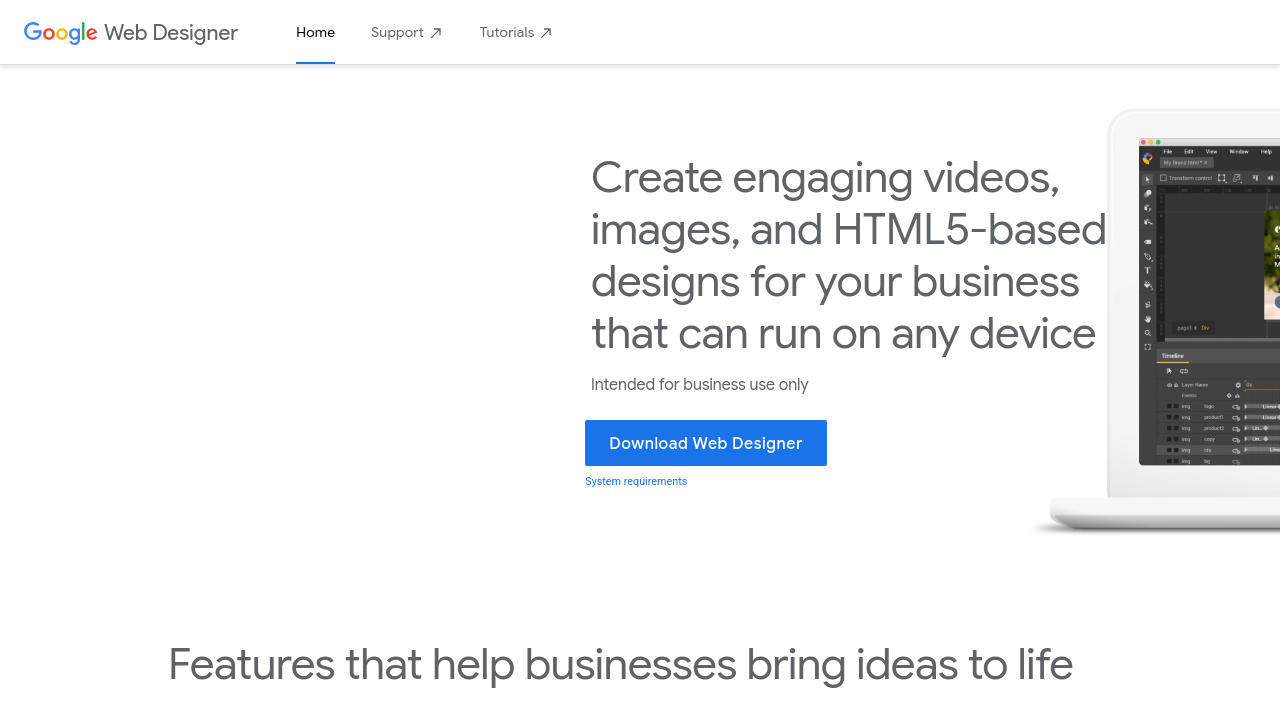
Task: Toggle visibility of the product1 layer
Action: pos(1169,417)
